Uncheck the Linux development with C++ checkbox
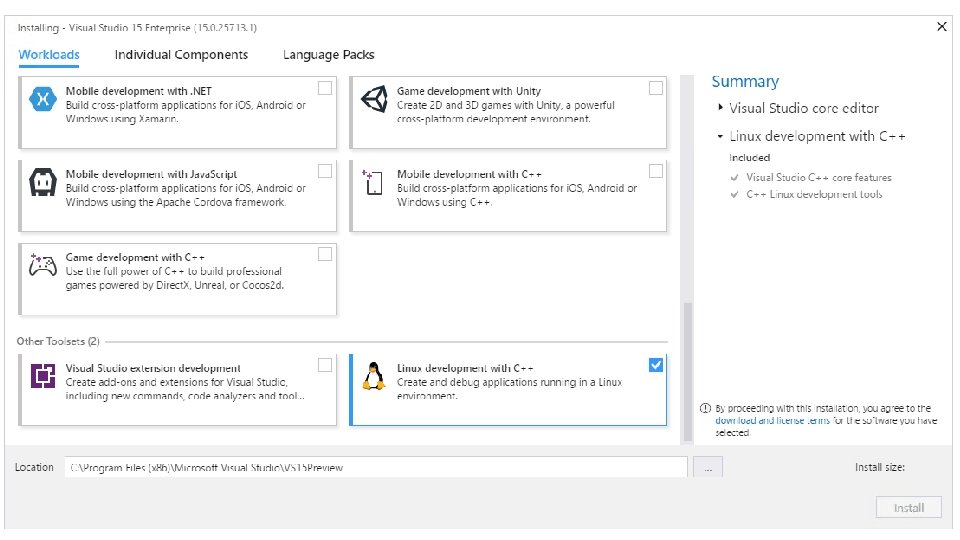The image size is (960, 540). click(x=655, y=365)
